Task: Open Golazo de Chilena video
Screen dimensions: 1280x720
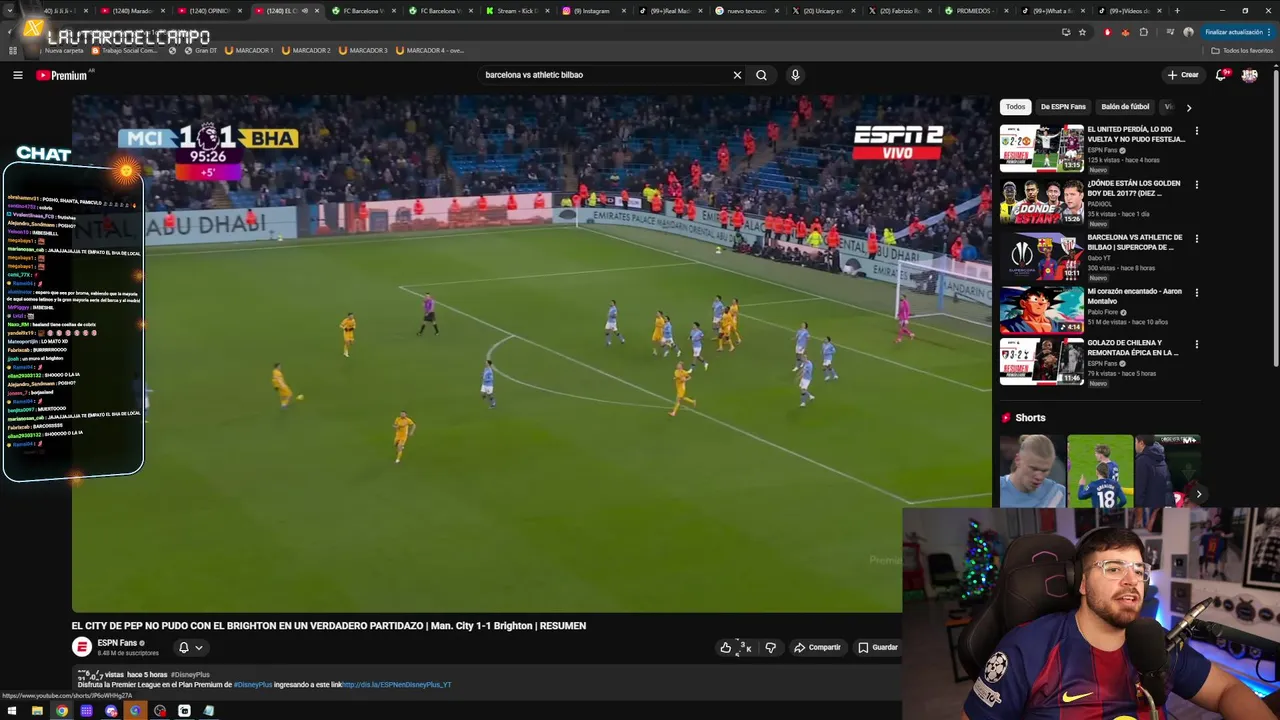Action: pyautogui.click(x=1041, y=361)
